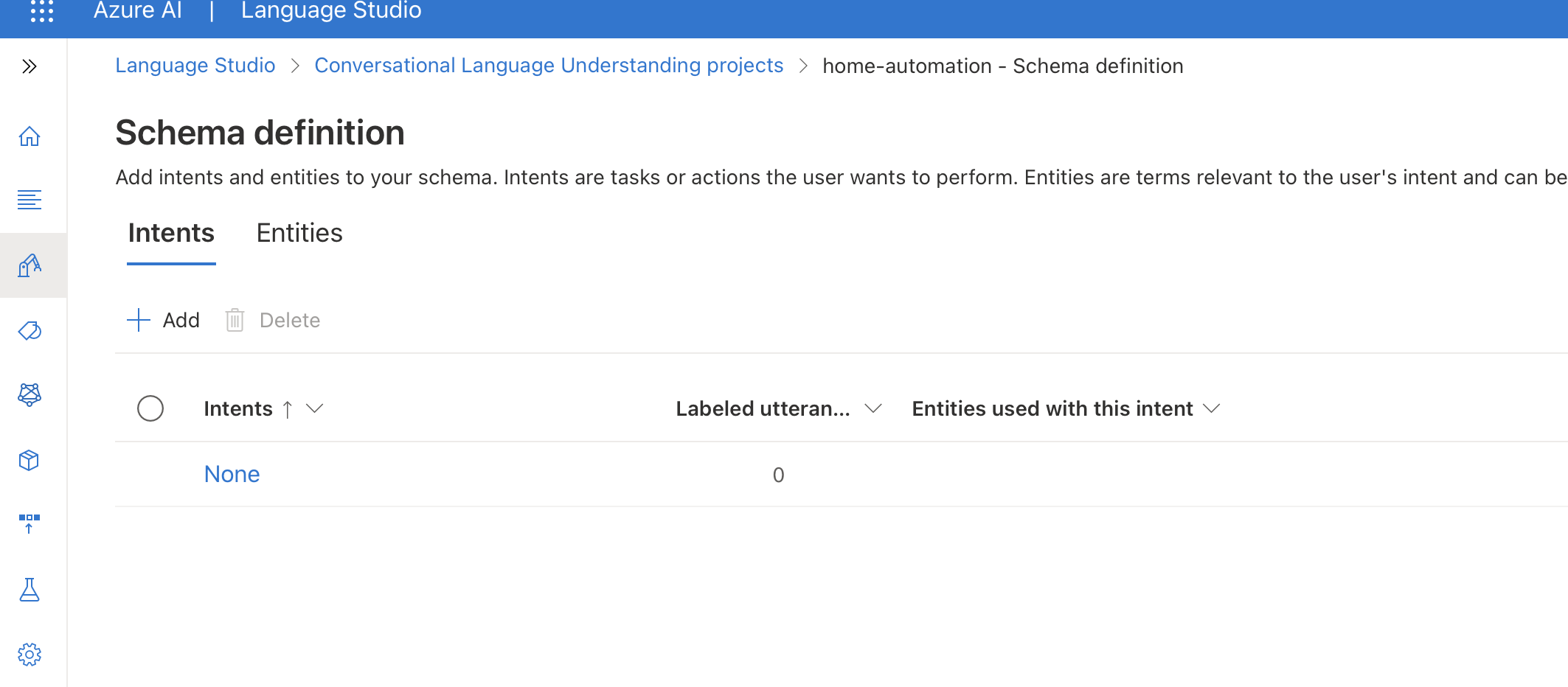The height and width of the screenshot is (687, 1568).
Task: Open the Labeled utterances column dropdown chevron
Action: point(874,409)
